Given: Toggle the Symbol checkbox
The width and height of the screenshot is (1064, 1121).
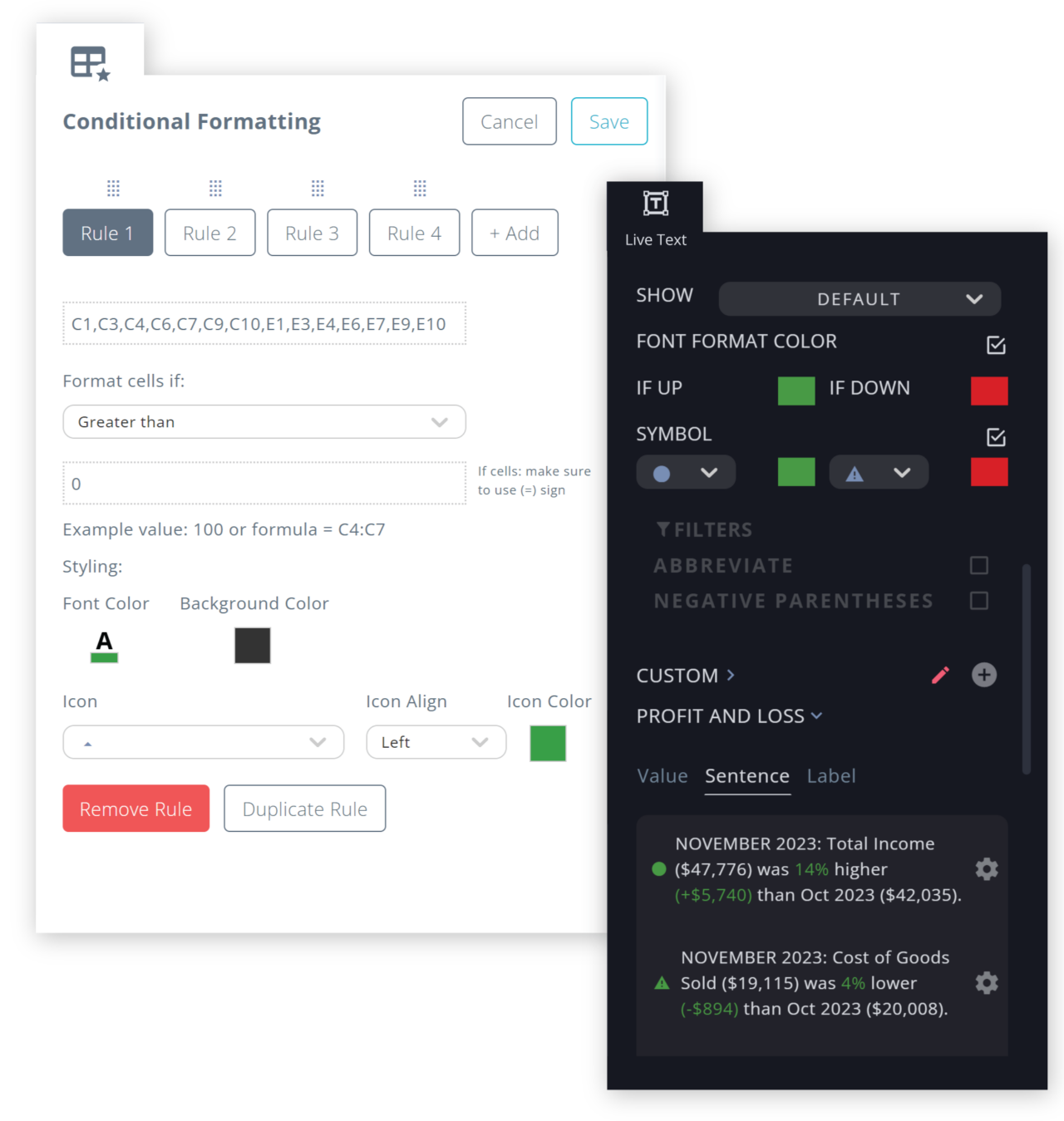Looking at the screenshot, I should point(996,436).
